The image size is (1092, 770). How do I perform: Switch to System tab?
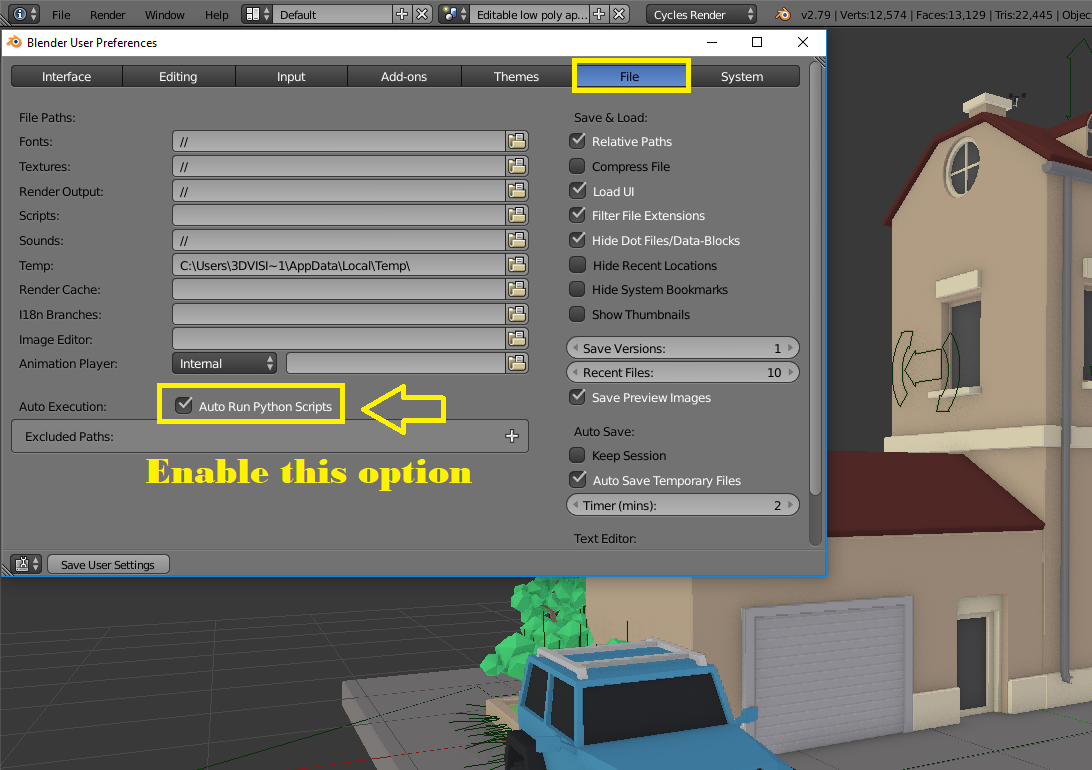(742, 76)
